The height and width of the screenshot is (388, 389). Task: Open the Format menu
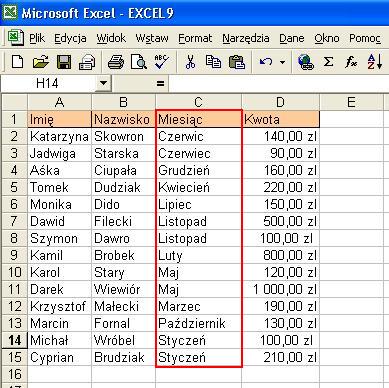coord(195,38)
